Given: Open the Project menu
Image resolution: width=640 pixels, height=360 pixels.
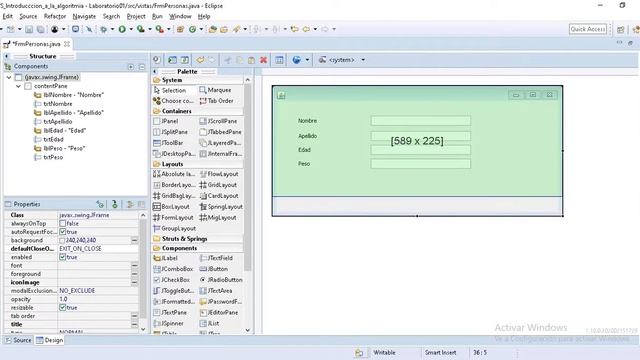Looking at the screenshot, I should [x=136, y=16].
